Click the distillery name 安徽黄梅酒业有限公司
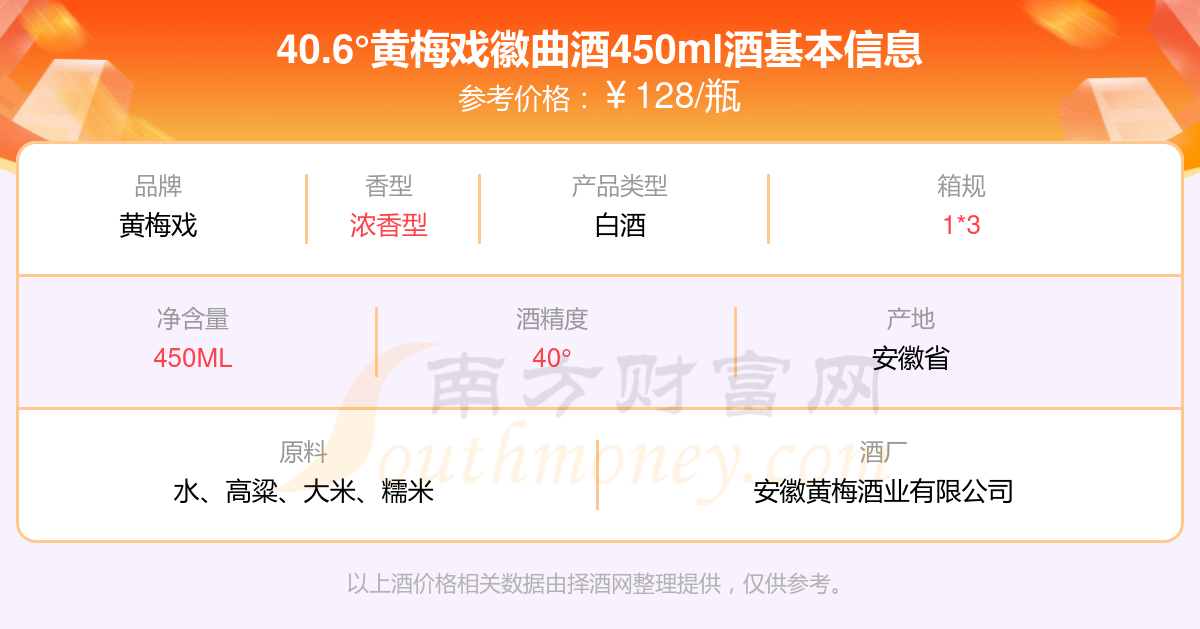 884,491
